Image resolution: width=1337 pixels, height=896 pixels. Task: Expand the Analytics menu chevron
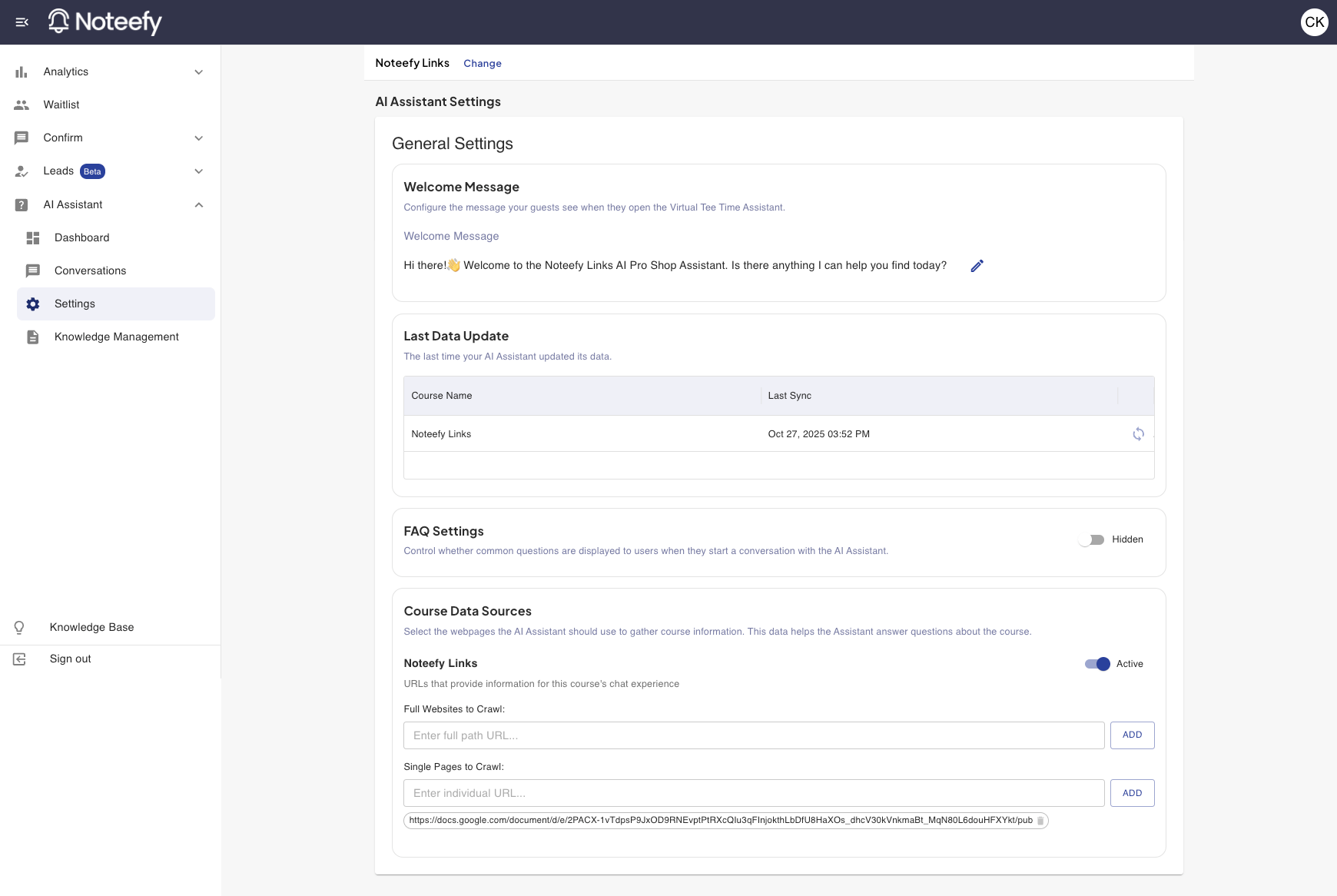[199, 72]
